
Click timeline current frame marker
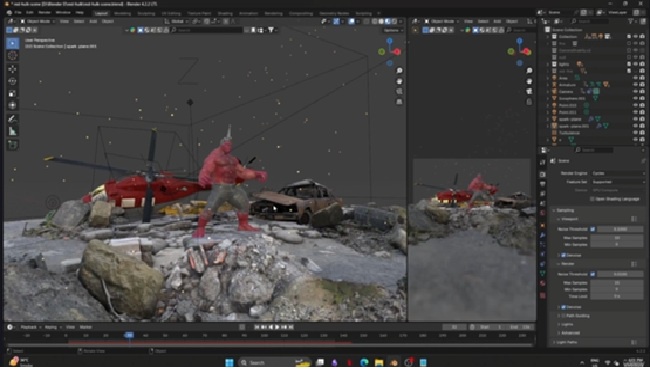pos(129,335)
